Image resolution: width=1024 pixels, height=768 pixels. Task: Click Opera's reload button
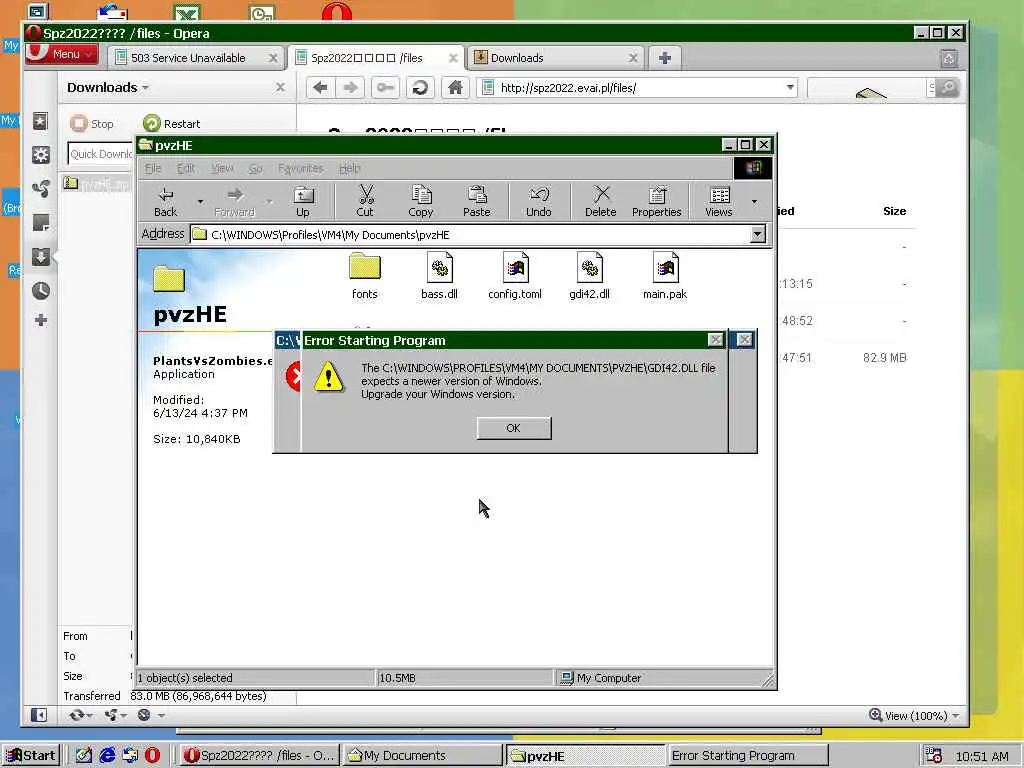[420, 88]
